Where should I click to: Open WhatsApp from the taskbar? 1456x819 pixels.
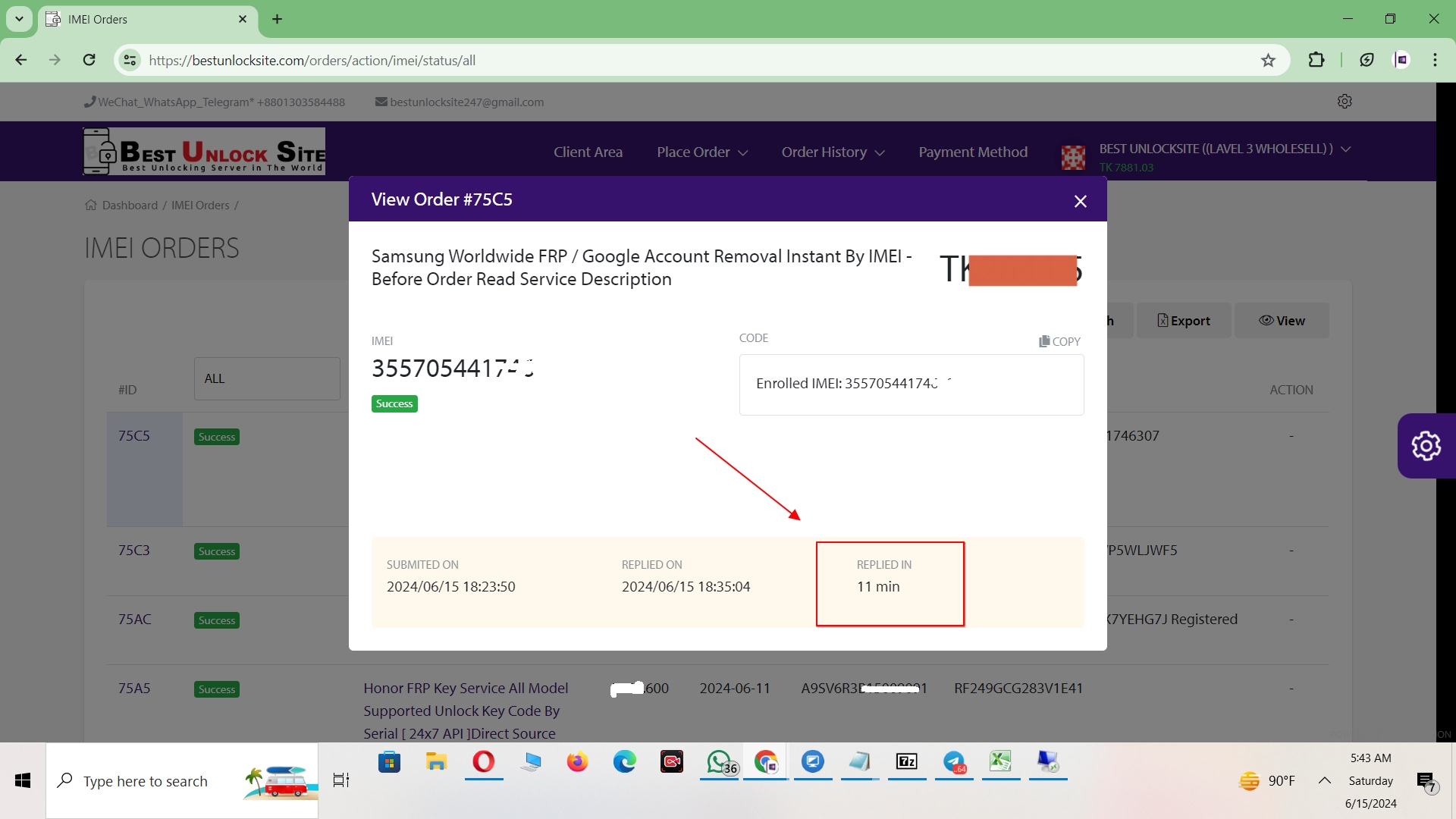pos(719,761)
